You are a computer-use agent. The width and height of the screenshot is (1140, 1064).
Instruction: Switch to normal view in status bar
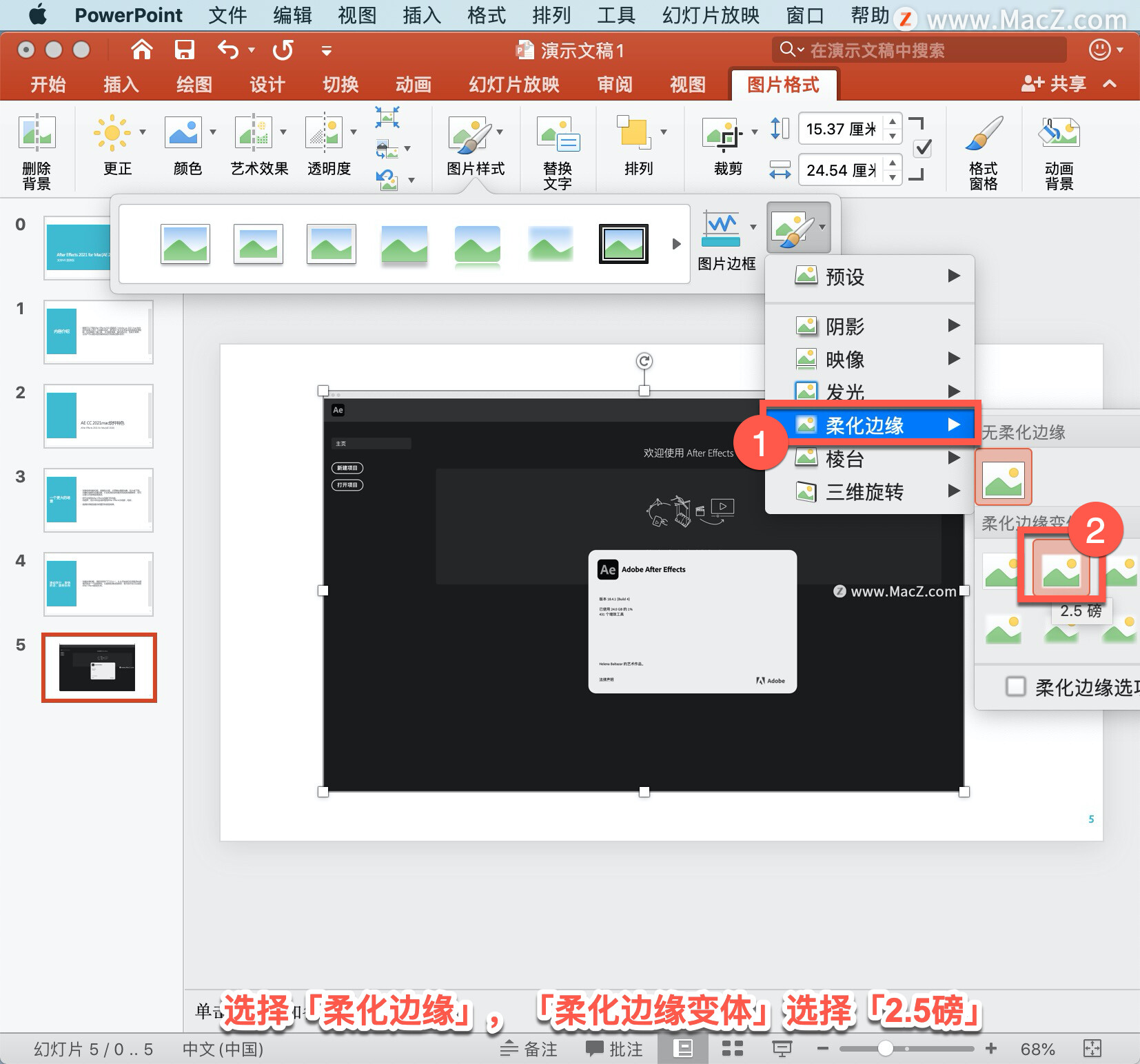(x=682, y=1048)
